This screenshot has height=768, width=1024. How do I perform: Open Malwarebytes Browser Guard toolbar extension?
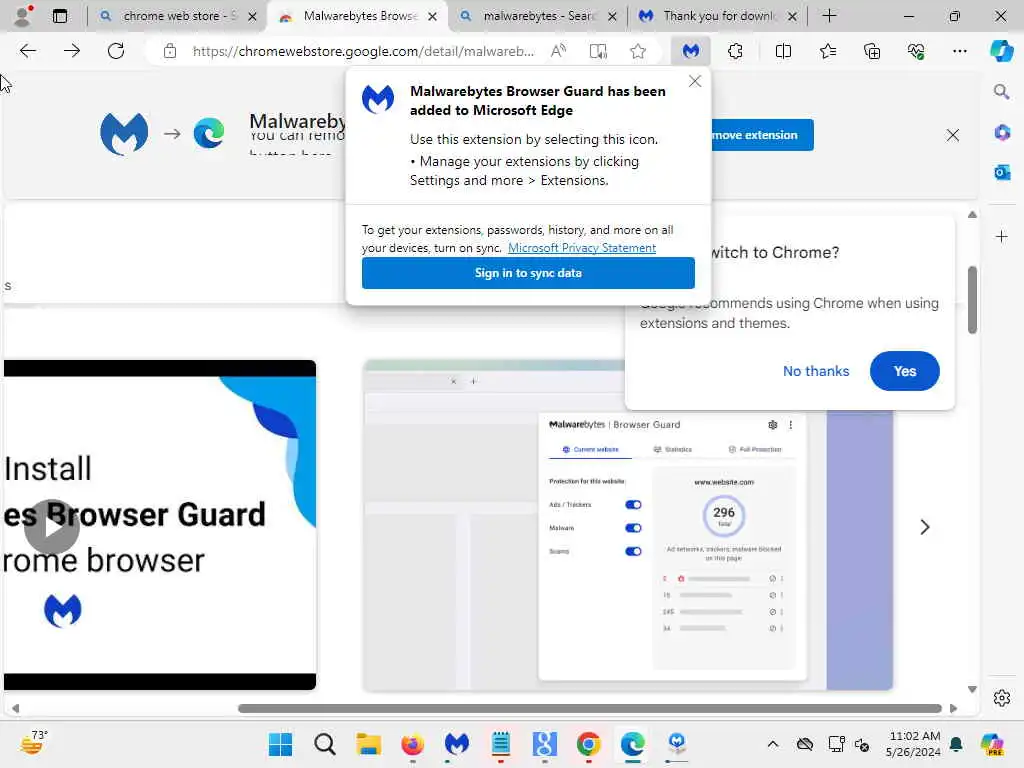pyautogui.click(x=690, y=51)
